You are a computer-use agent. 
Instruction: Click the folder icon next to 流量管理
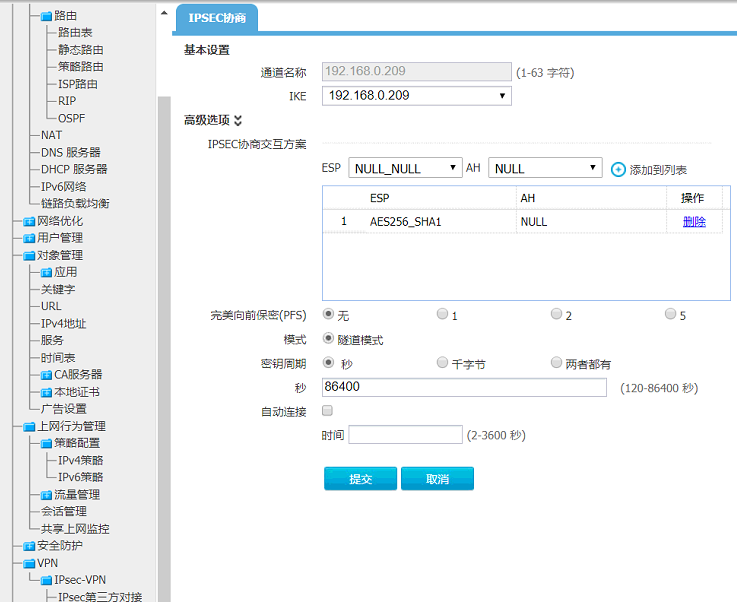click(x=46, y=495)
